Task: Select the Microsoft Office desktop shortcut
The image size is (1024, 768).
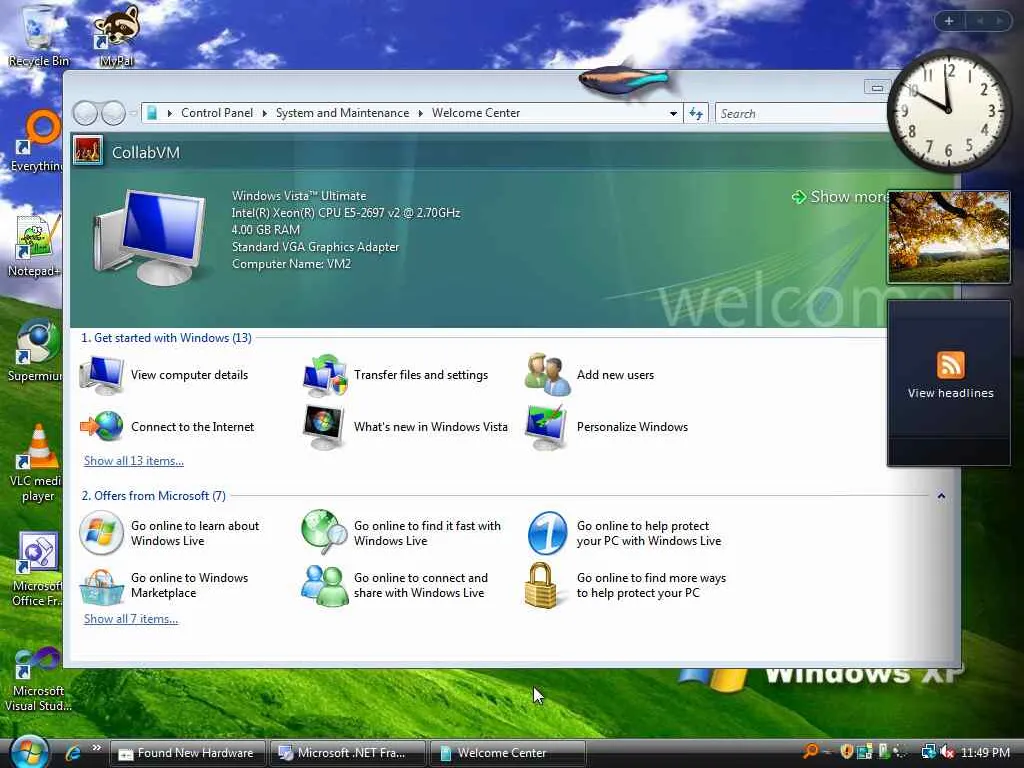Action: [37, 569]
